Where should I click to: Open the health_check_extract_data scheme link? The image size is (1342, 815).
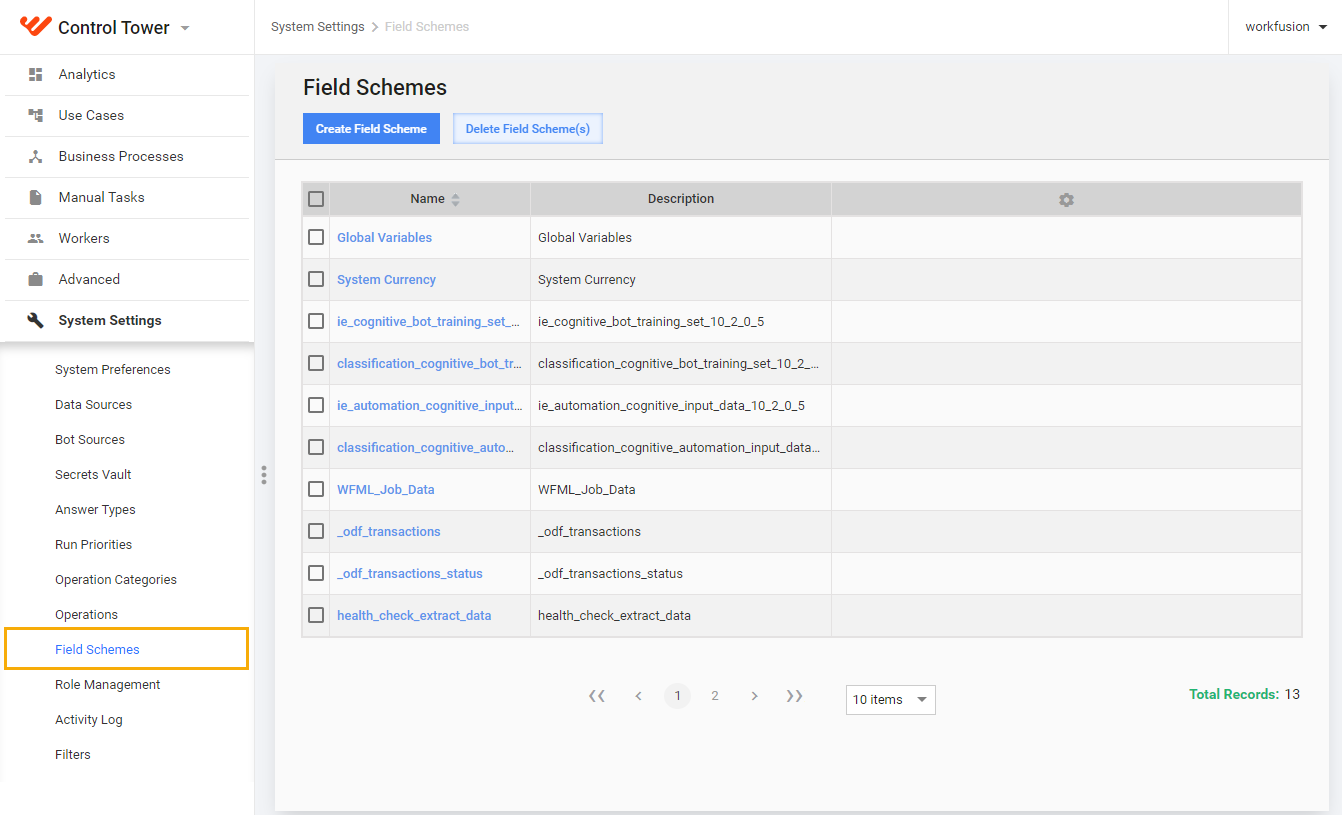[x=414, y=616]
